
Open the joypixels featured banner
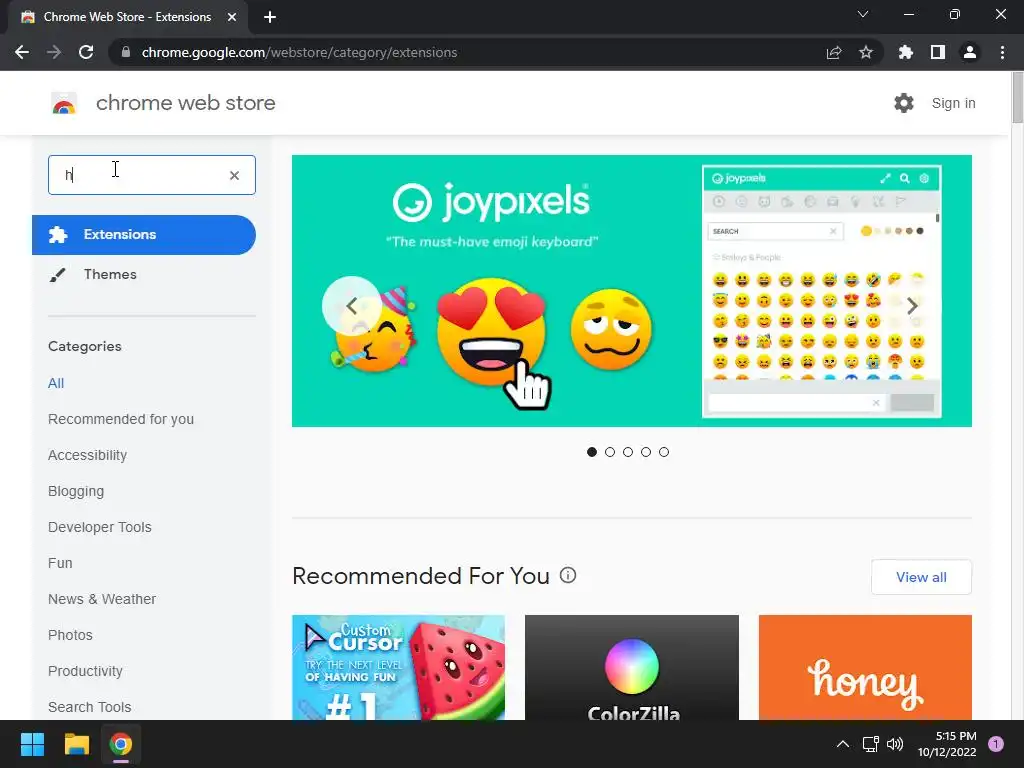[x=632, y=291]
